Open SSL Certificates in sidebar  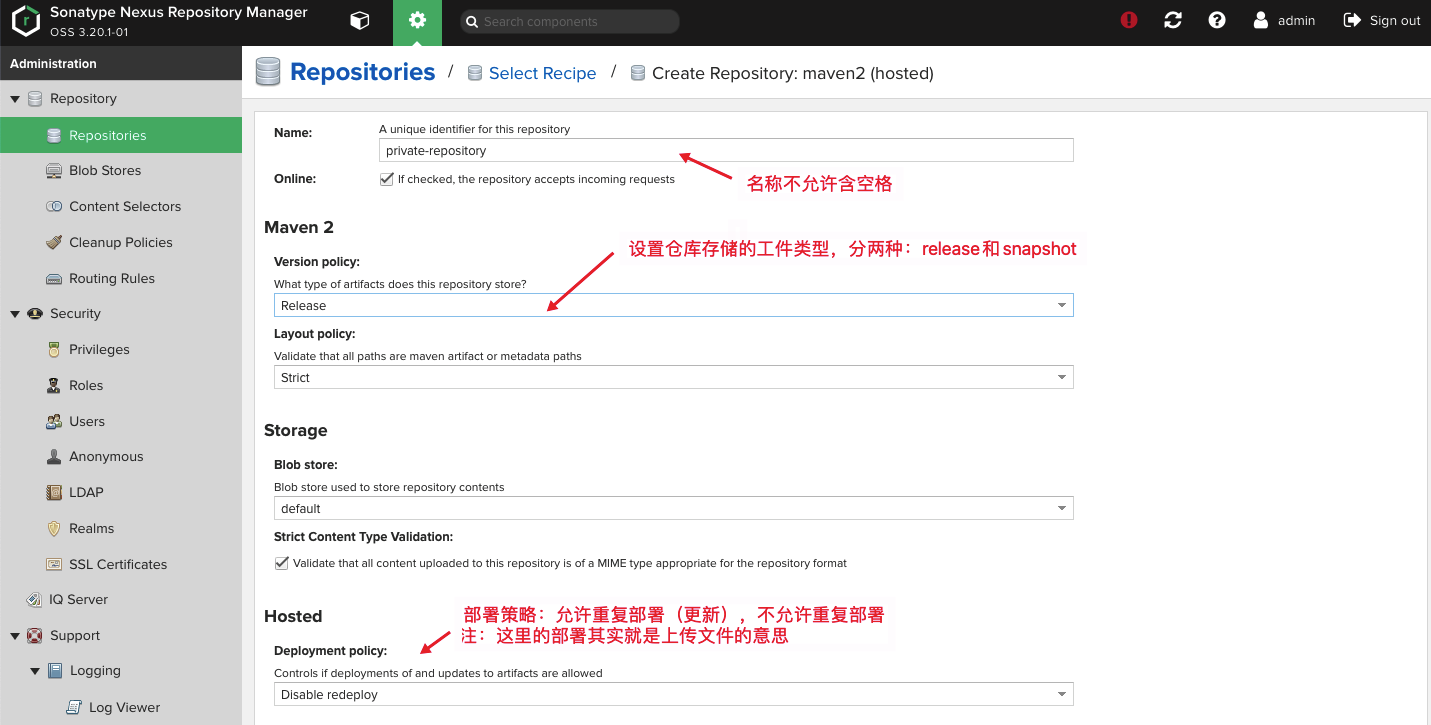pyautogui.click(x=118, y=565)
